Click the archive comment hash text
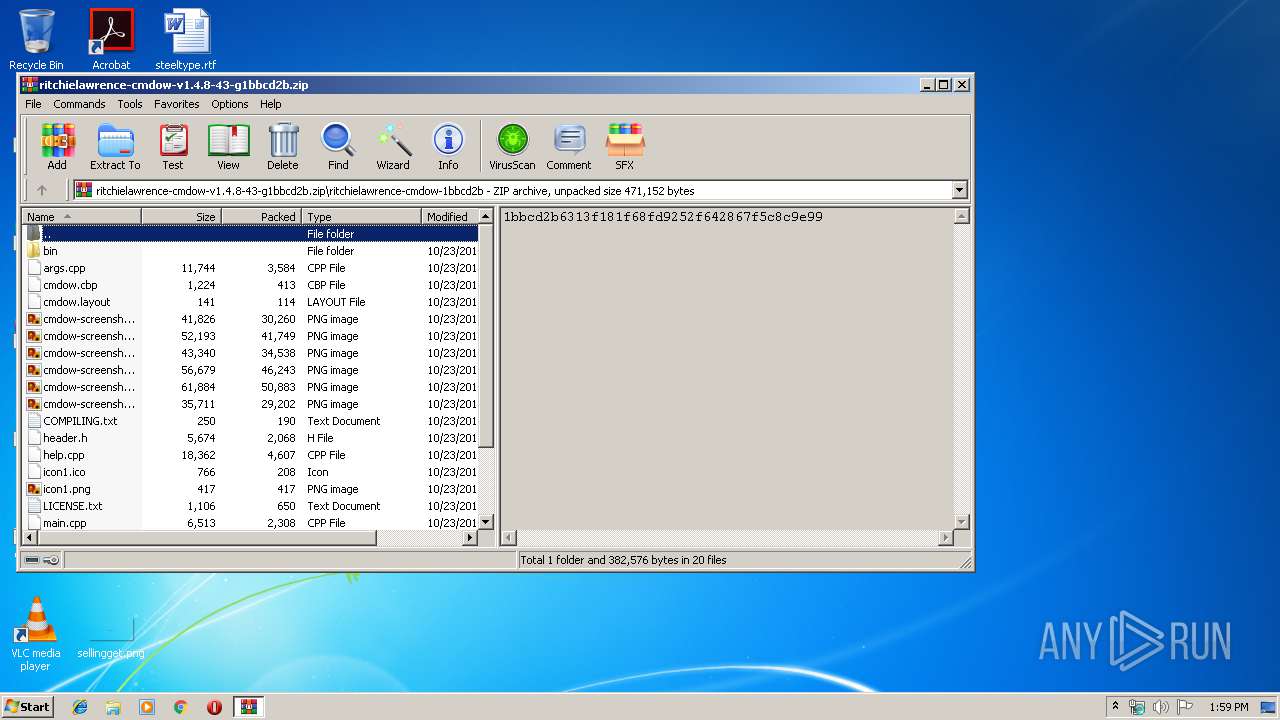 663,216
